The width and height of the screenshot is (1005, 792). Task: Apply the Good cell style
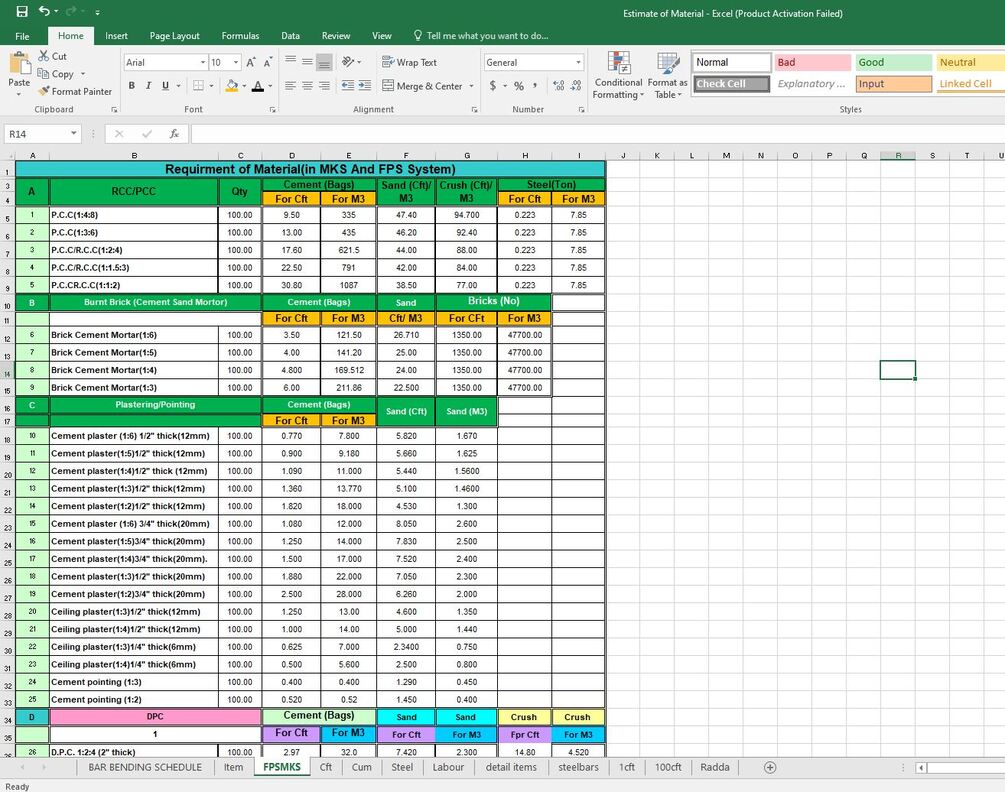pos(893,62)
